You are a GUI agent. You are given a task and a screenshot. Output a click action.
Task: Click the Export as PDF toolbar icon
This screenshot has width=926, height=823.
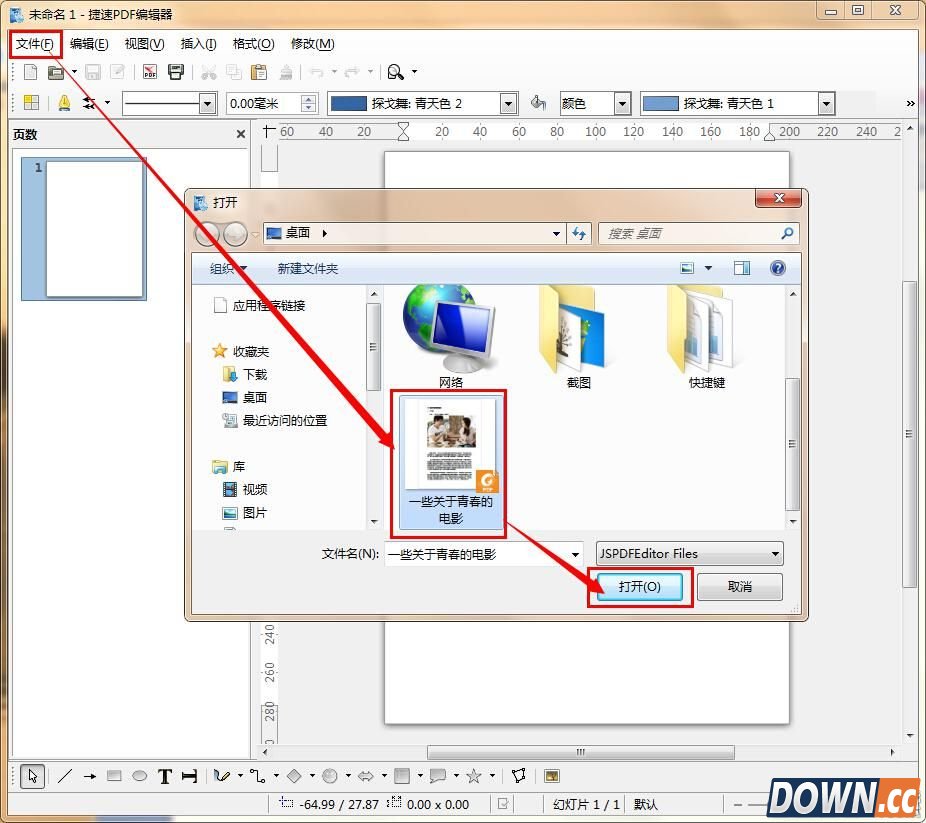coord(149,72)
